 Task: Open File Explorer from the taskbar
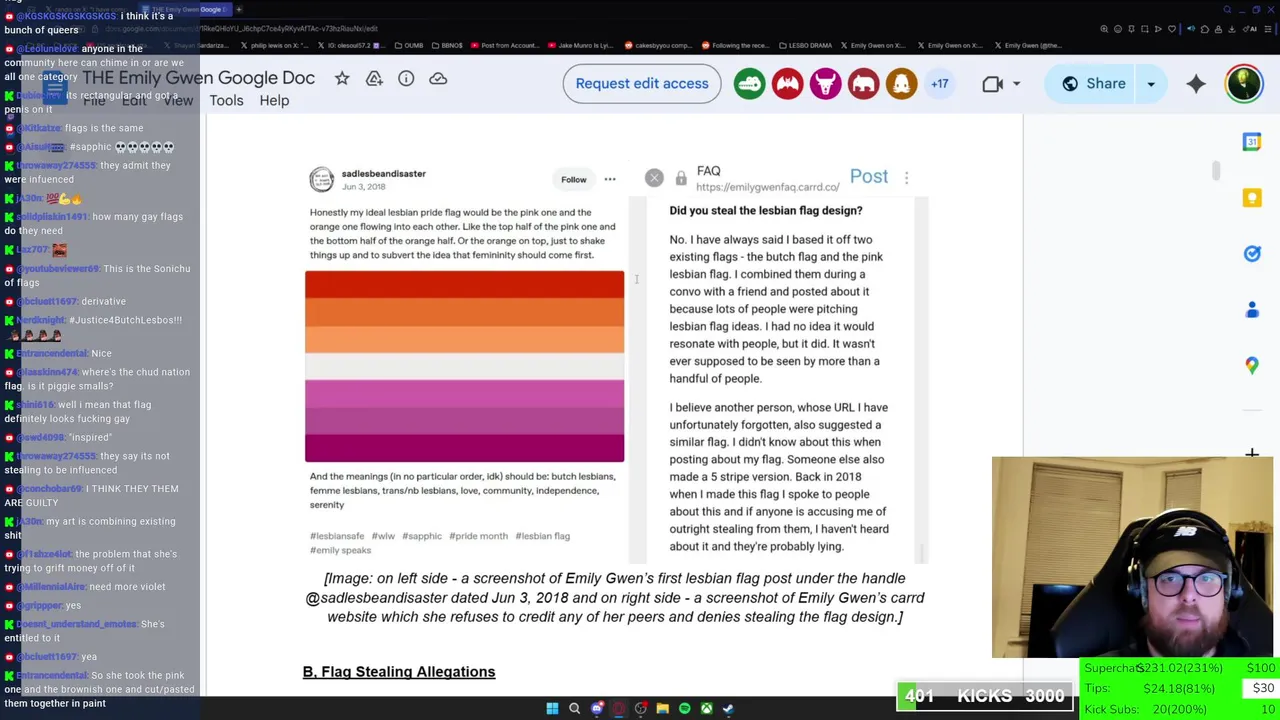[x=662, y=708]
